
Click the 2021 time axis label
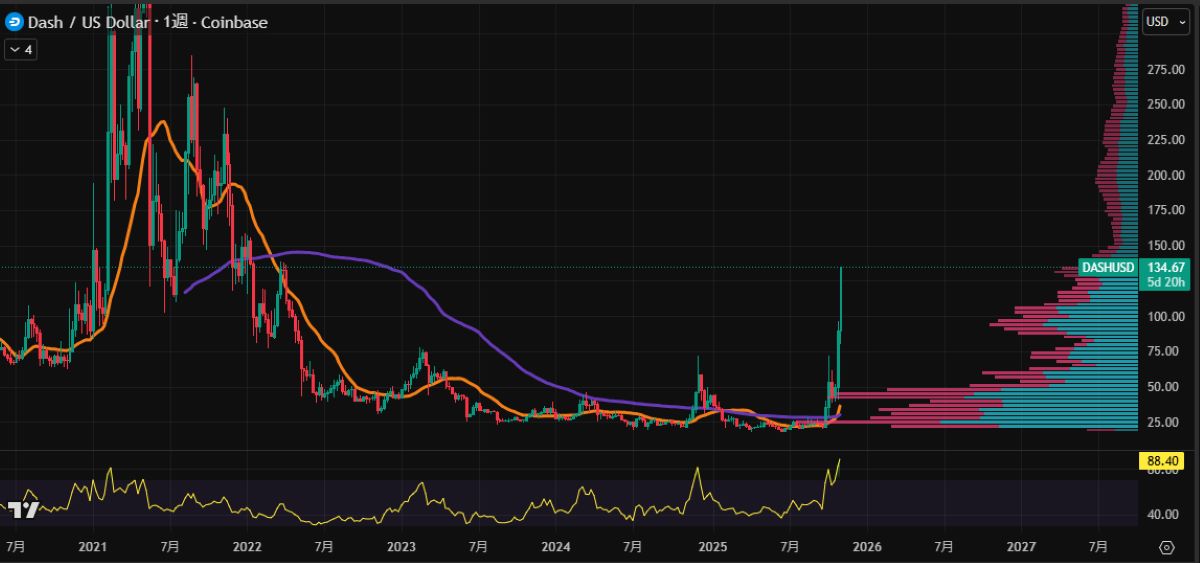pyautogui.click(x=92, y=547)
